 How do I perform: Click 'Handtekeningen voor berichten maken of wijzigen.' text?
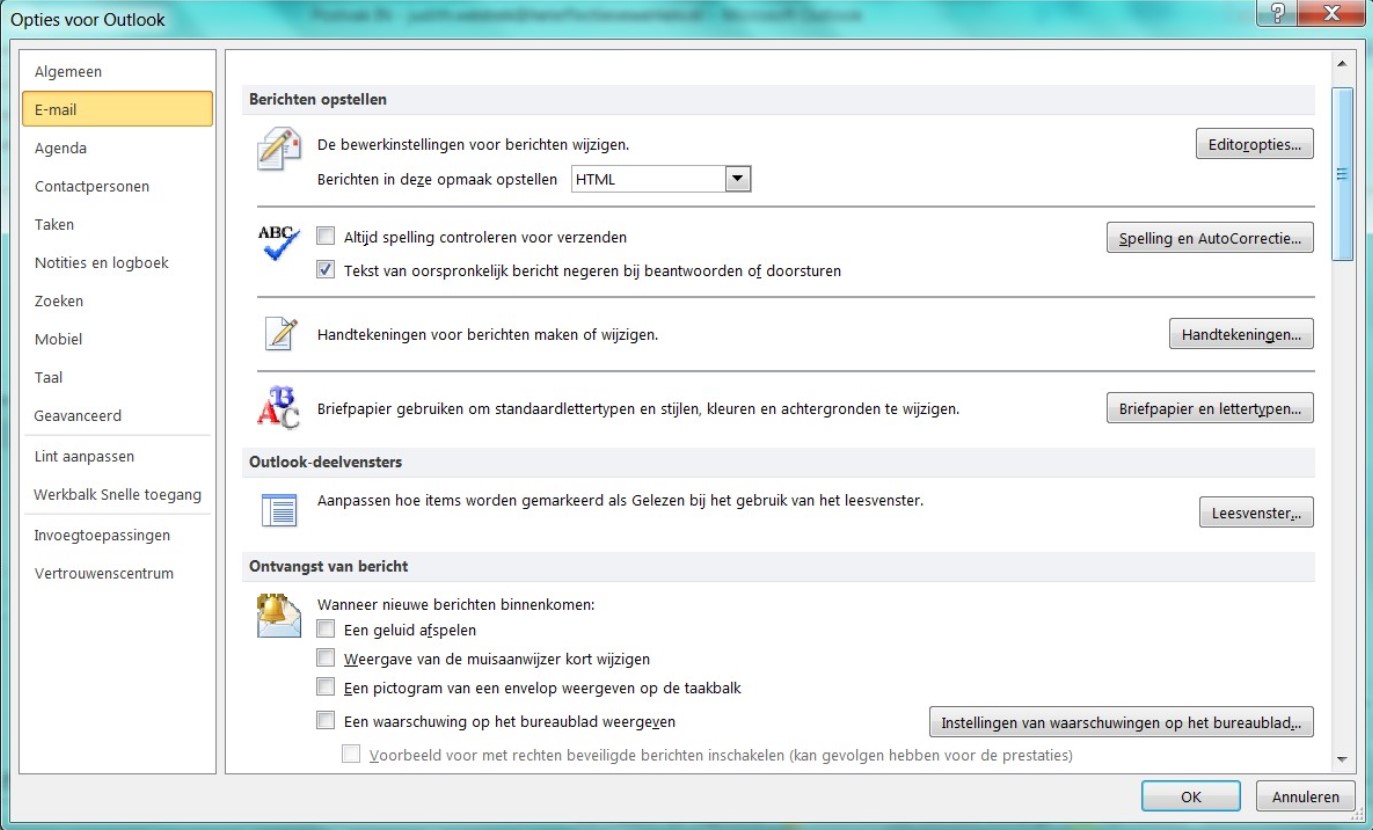click(x=488, y=335)
